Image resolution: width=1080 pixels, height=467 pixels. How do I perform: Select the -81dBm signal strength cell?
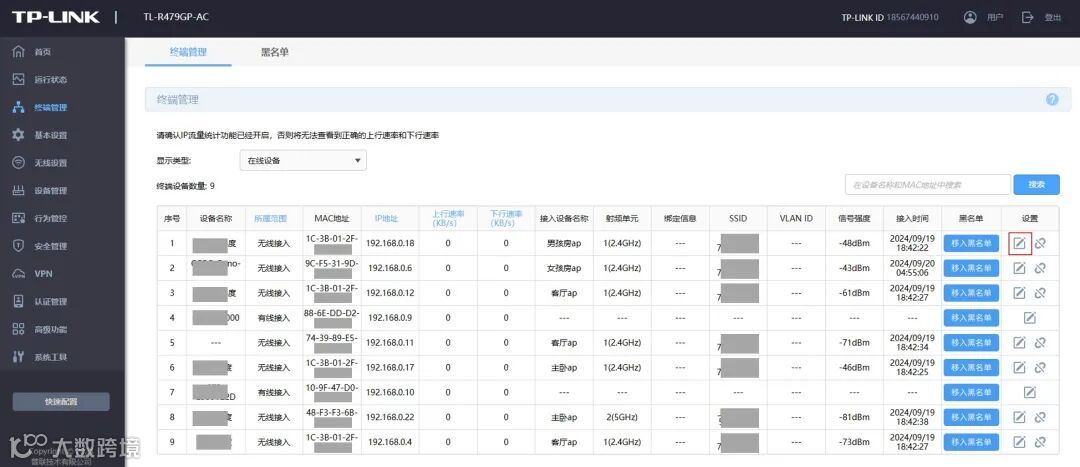[x=854, y=417]
